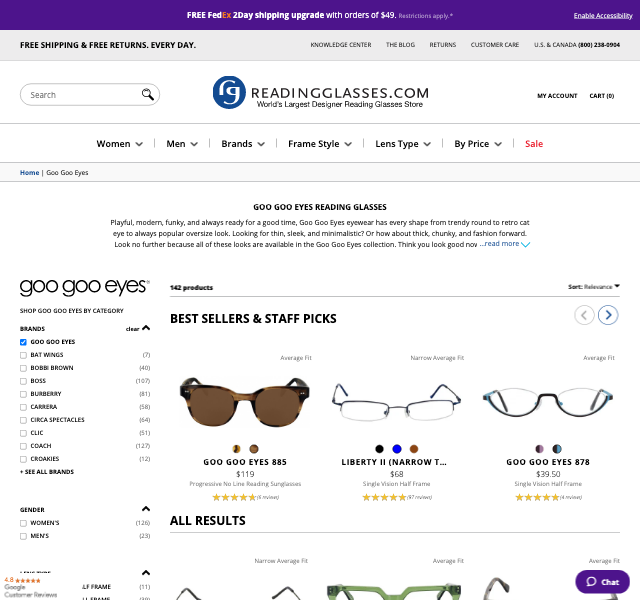The height and width of the screenshot is (600, 640).
Task: Open The Blog link
Action: click(400, 45)
